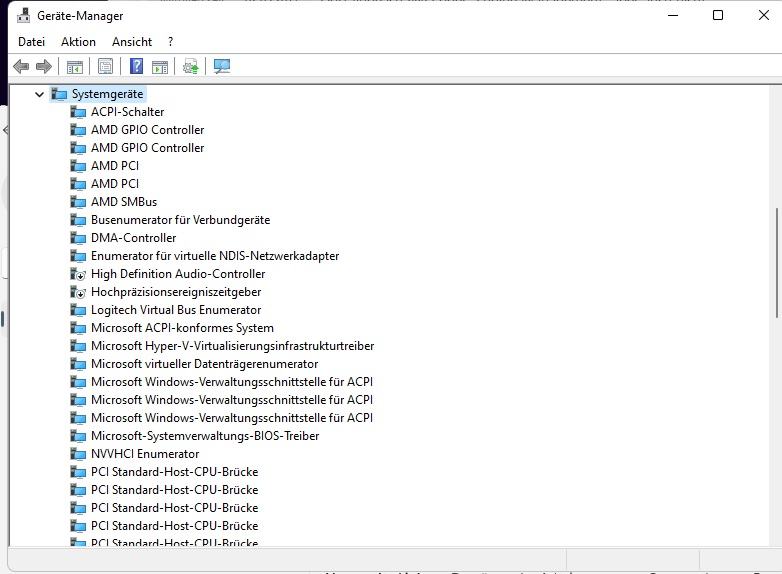
Task: Open the Datei menu
Action: tap(31, 42)
